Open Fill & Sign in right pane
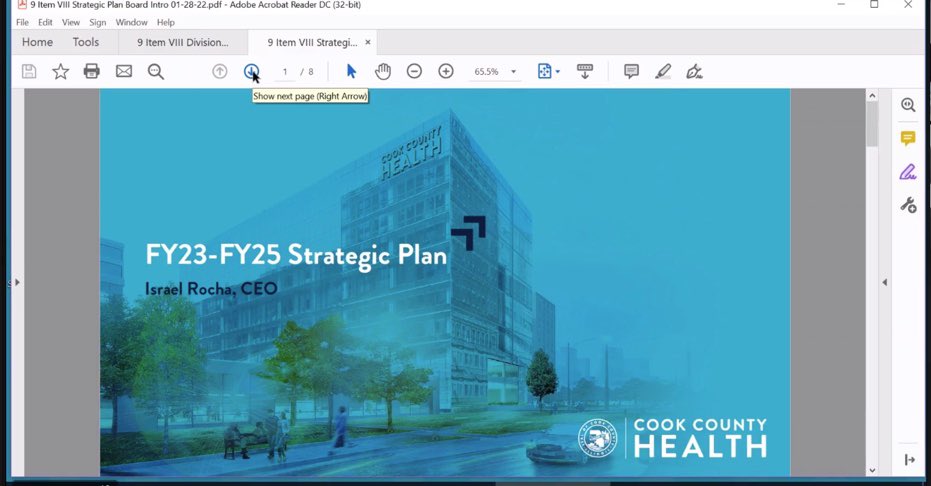Image resolution: width=931 pixels, height=486 pixels. 908,172
